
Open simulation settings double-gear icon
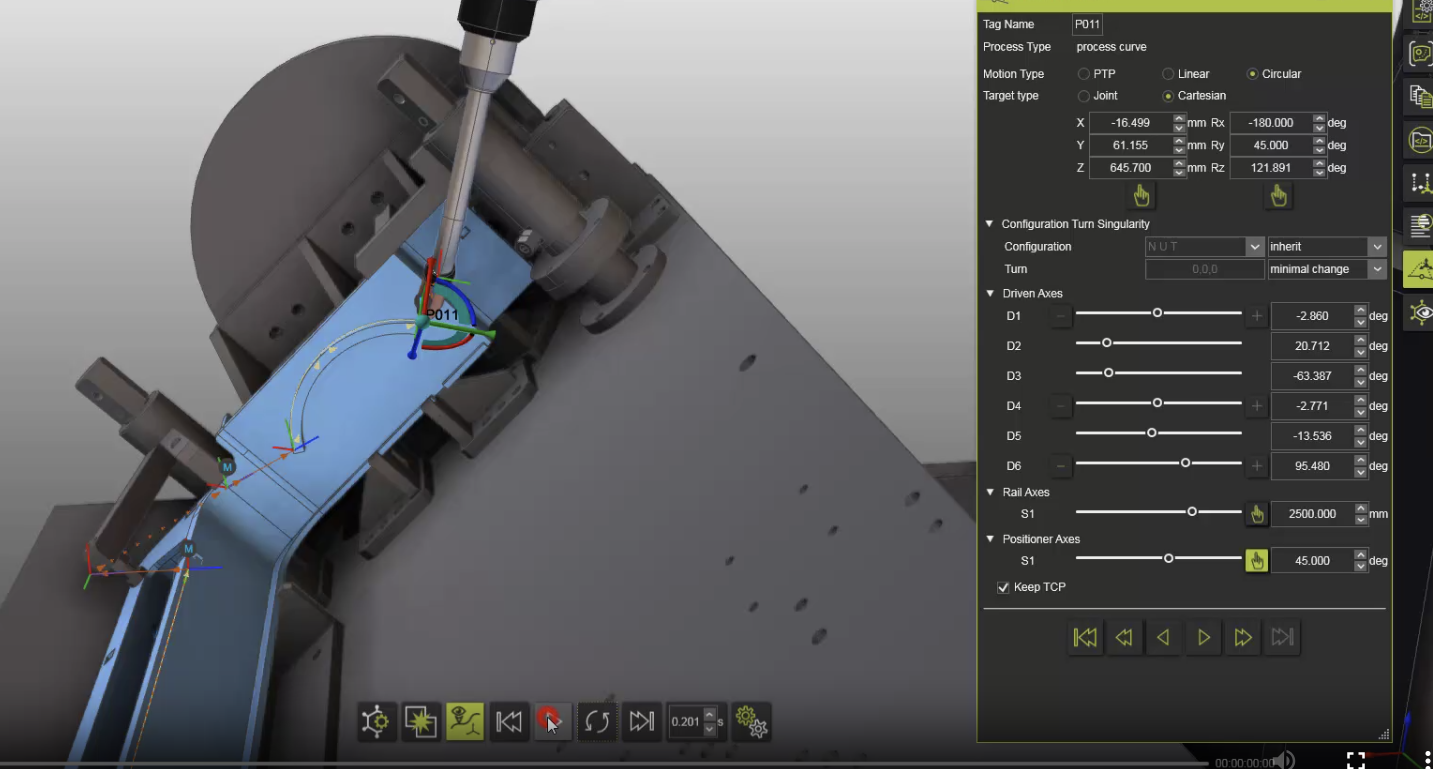[x=751, y=721]
